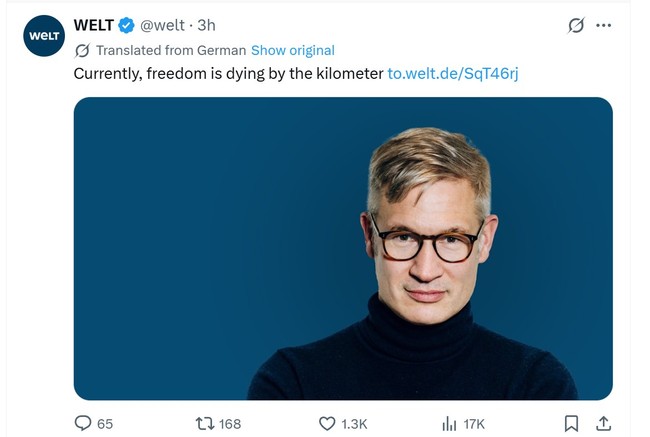This screenshot has width=650, height=437.
Task: Open the portrait photo of the man
Action: [342, 248]
